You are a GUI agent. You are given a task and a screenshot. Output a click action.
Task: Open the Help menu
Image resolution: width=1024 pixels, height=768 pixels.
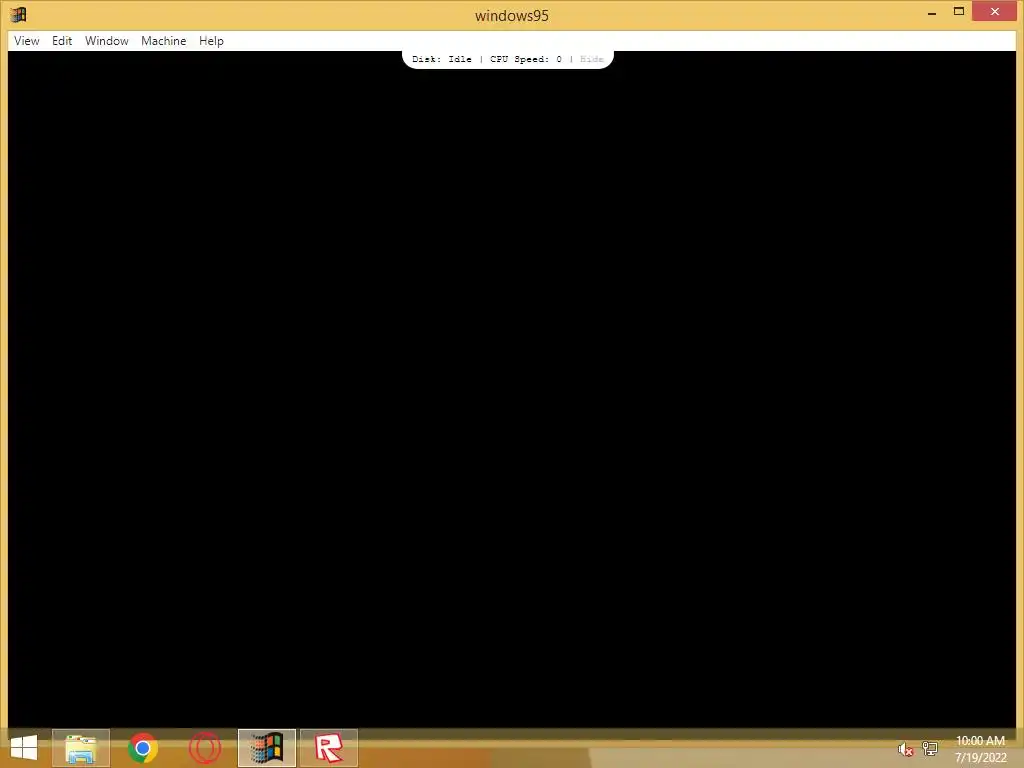[x=211, y=40]
